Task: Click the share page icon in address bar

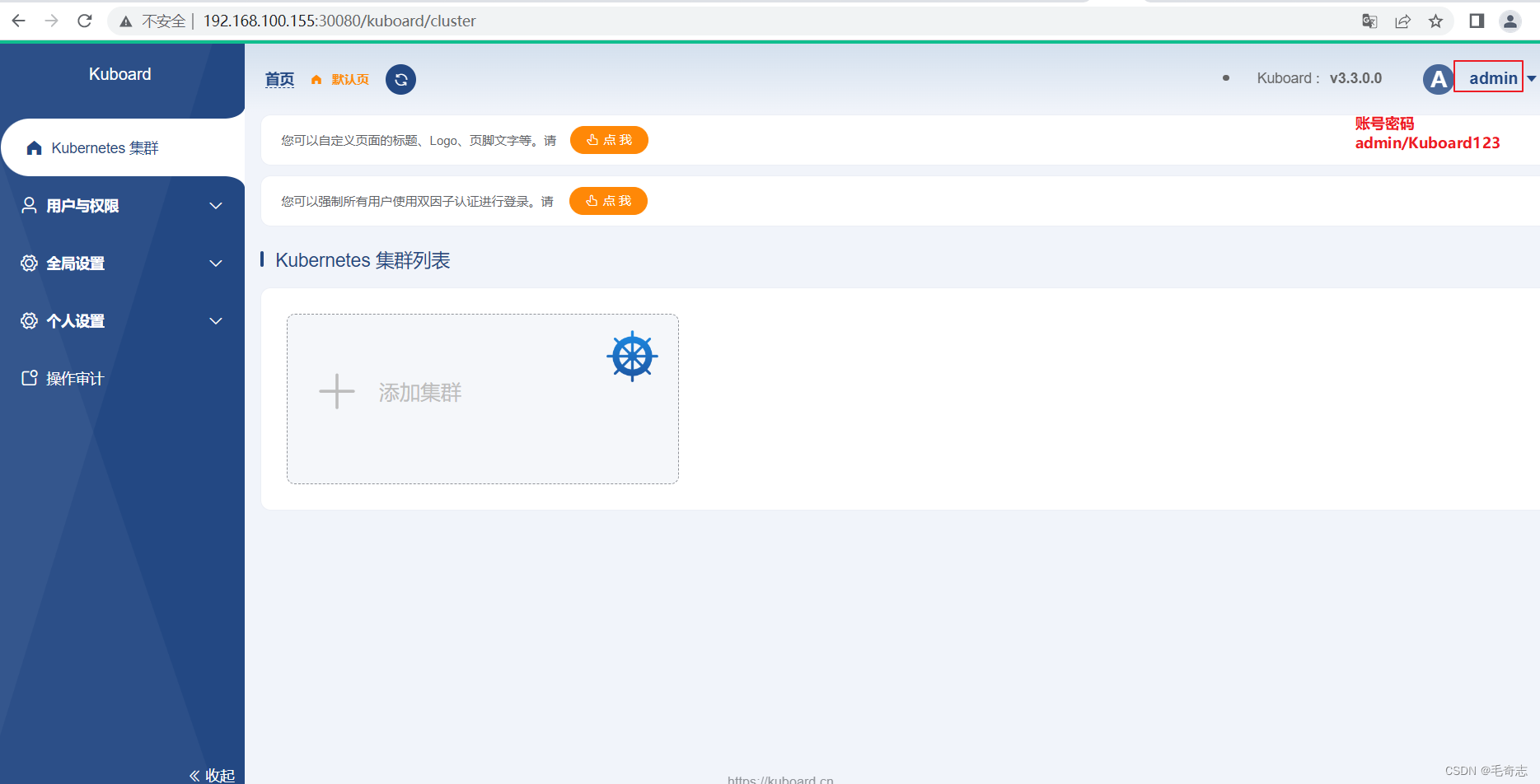Action: click(x=1402, y=21)
